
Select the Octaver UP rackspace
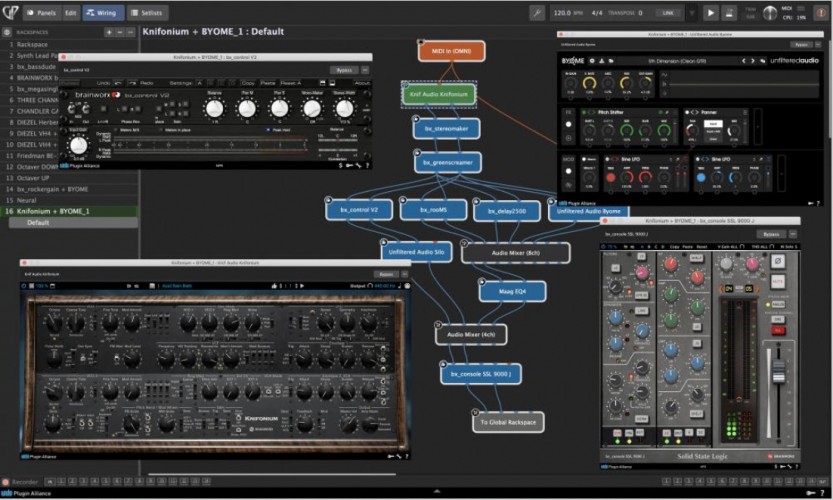click(69, 178)
